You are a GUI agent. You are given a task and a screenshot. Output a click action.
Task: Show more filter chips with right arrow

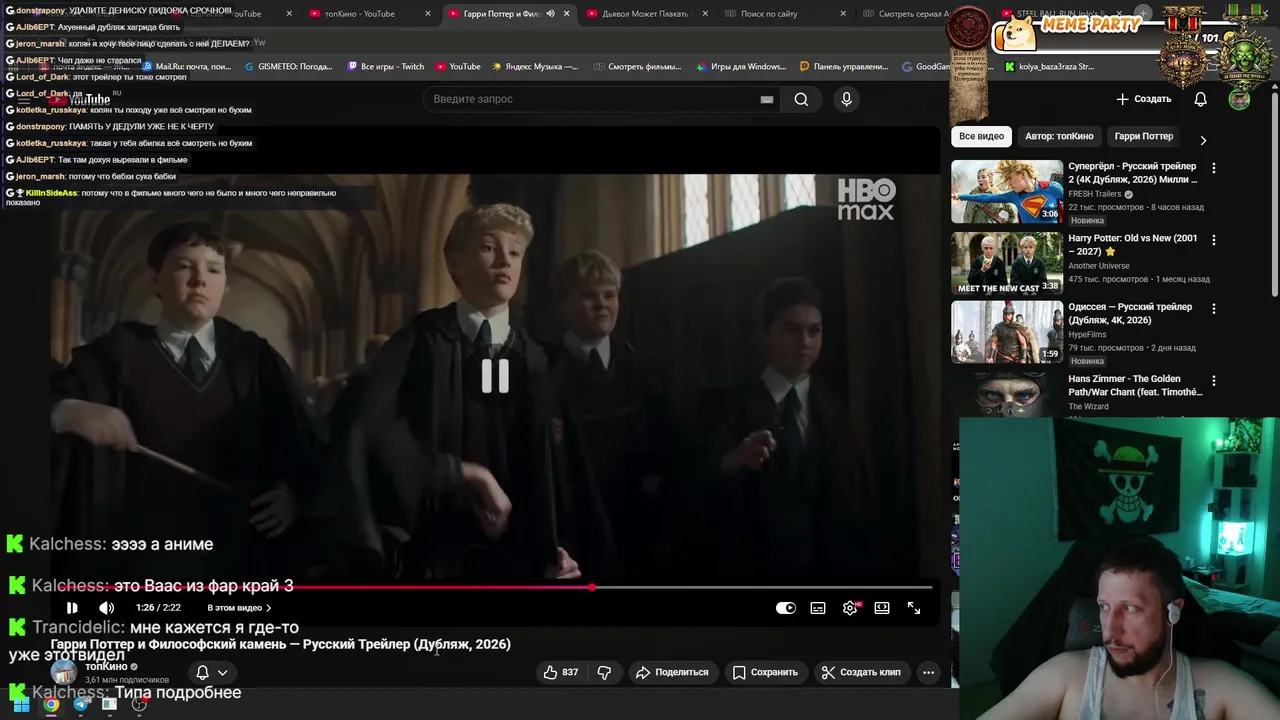[1203, 140]
